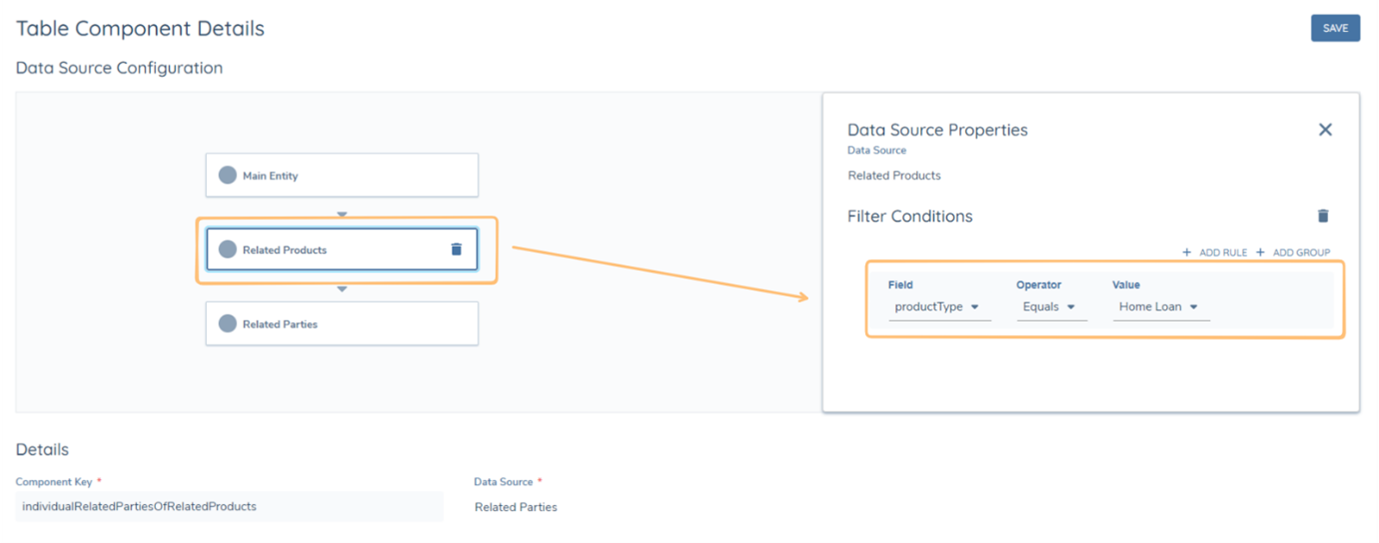The height and width of the screenshot is (543, 1379).
Task: Click the ADD RULE text link
Action: click(1222, 253)
